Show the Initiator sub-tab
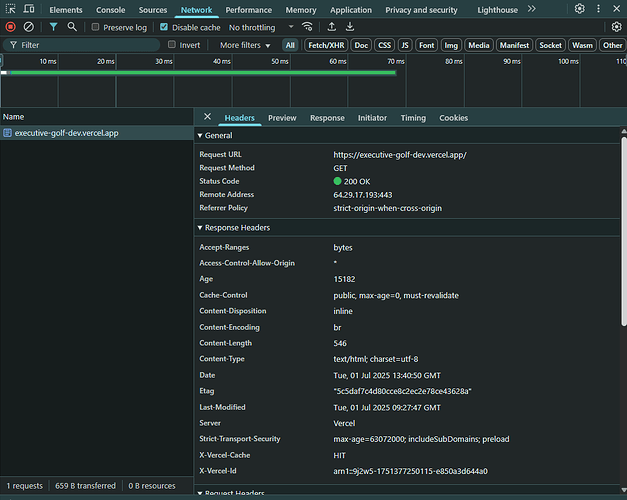 tap(372, 118)
